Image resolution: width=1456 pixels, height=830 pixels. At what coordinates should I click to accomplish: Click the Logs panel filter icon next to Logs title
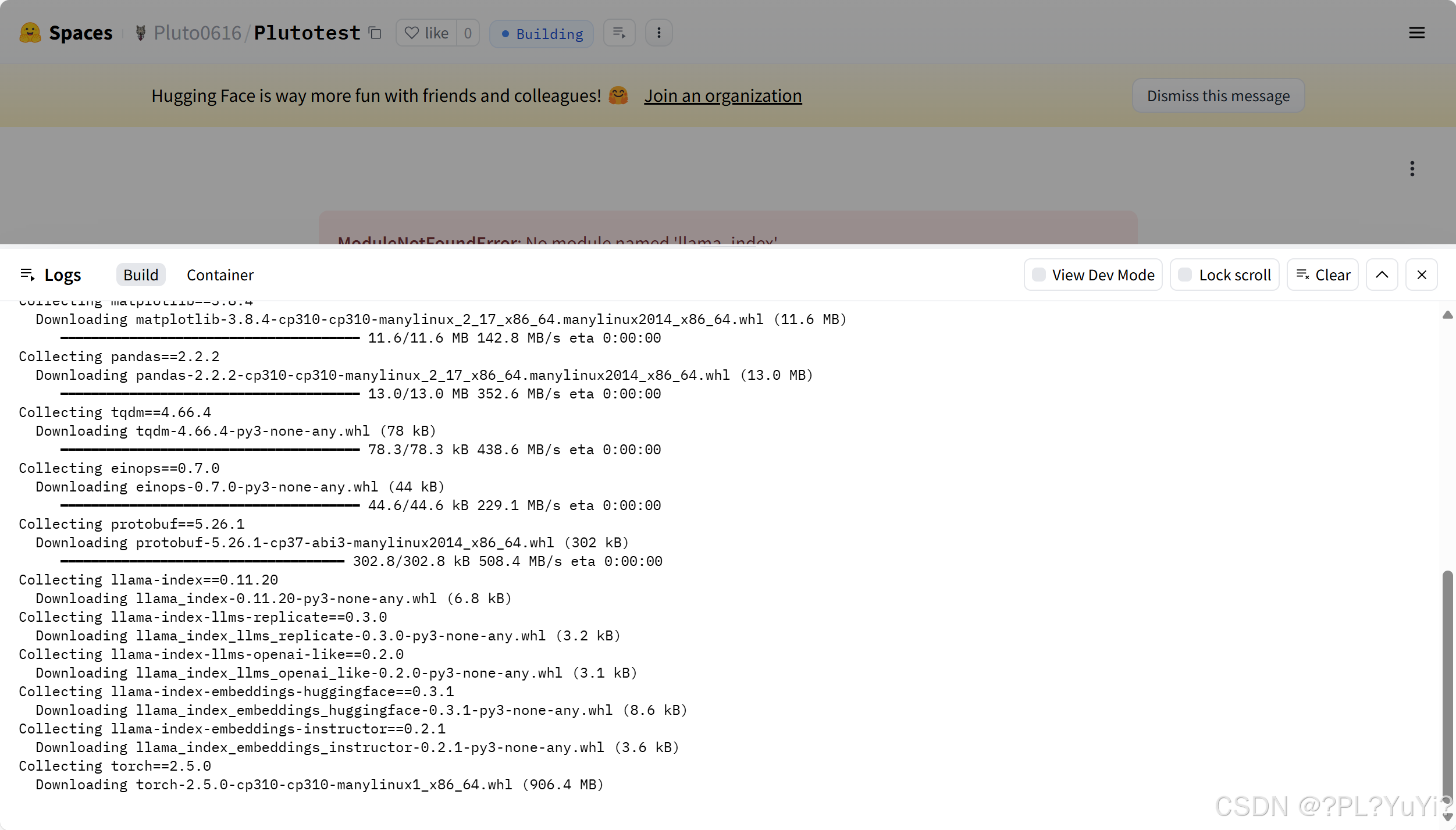coord(28,274)
